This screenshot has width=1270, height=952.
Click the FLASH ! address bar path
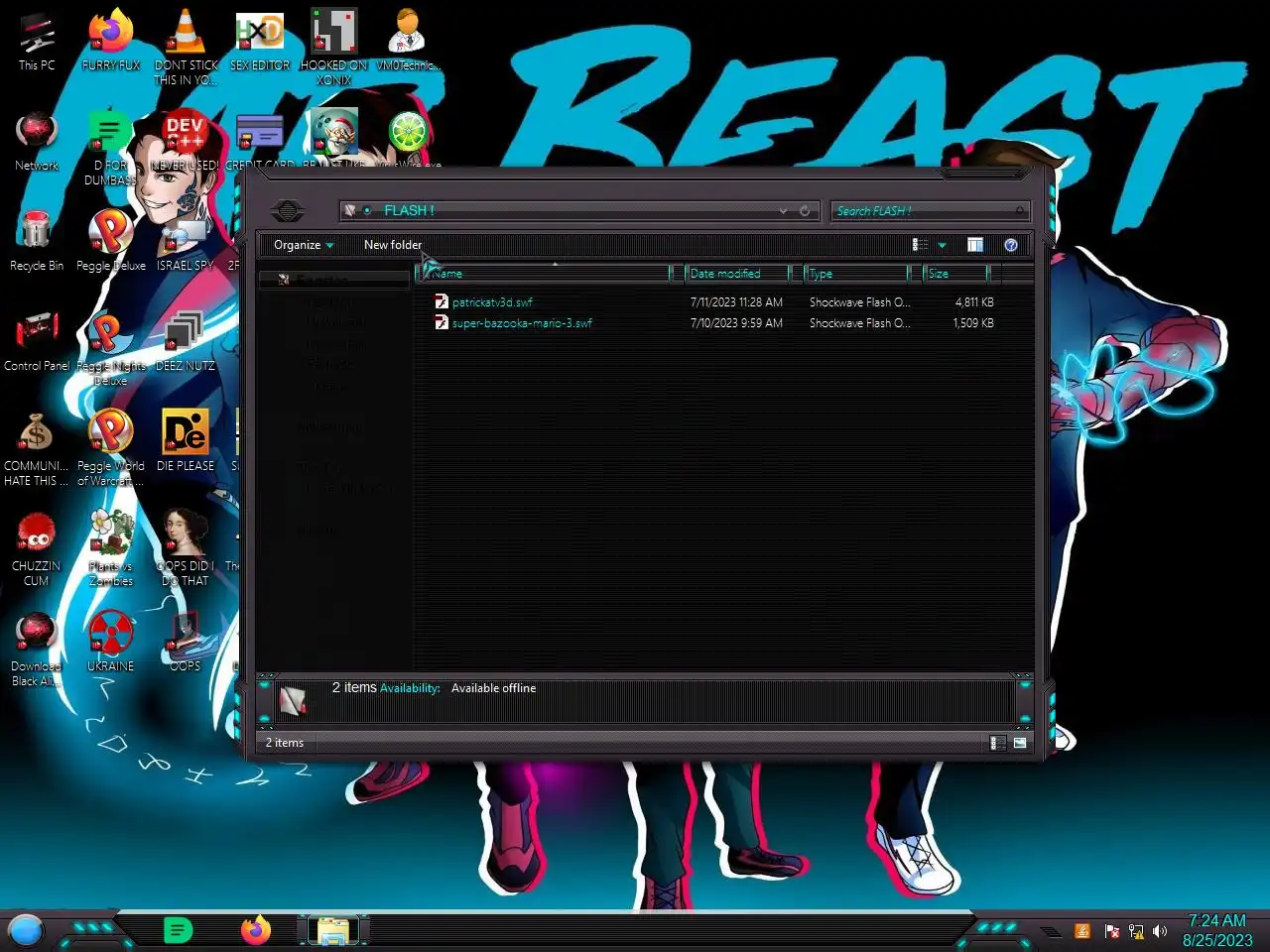coord(409,210)
